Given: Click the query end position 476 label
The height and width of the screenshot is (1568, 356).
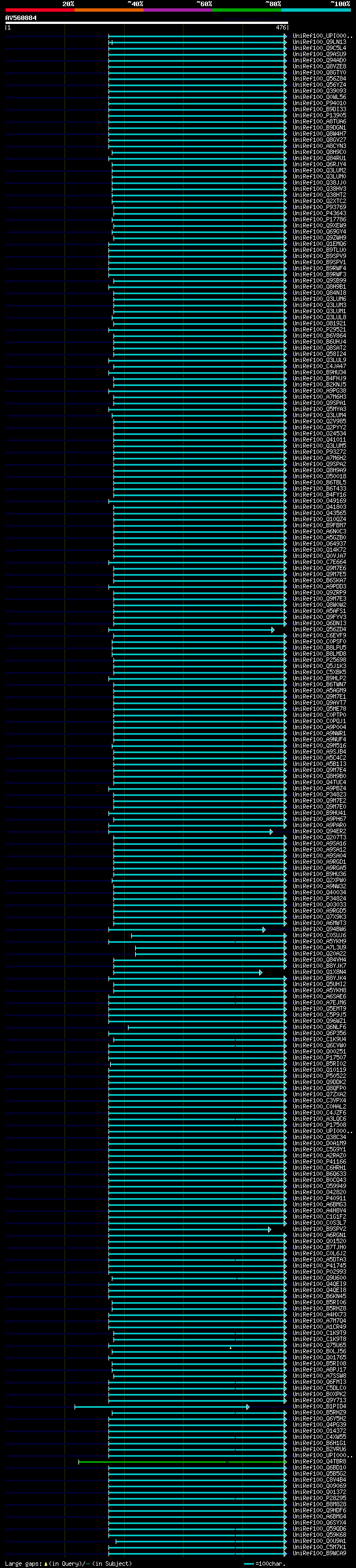Looking at the screenshot, I should [x=280, y=27].
